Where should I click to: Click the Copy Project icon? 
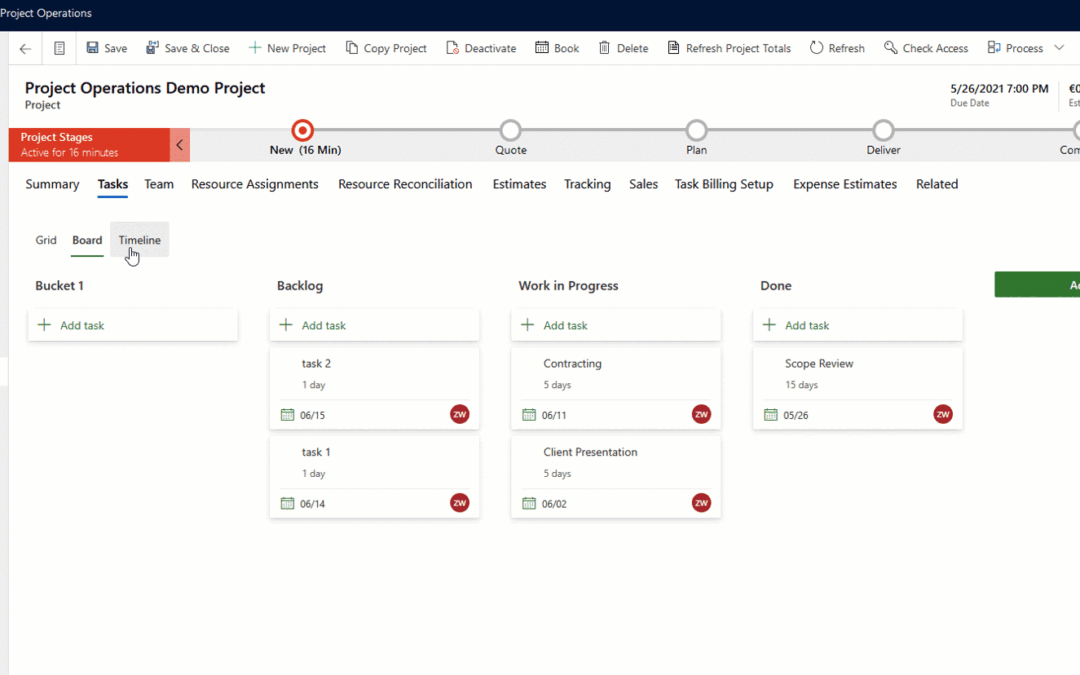pyautogui.click(x=352, y=48)
